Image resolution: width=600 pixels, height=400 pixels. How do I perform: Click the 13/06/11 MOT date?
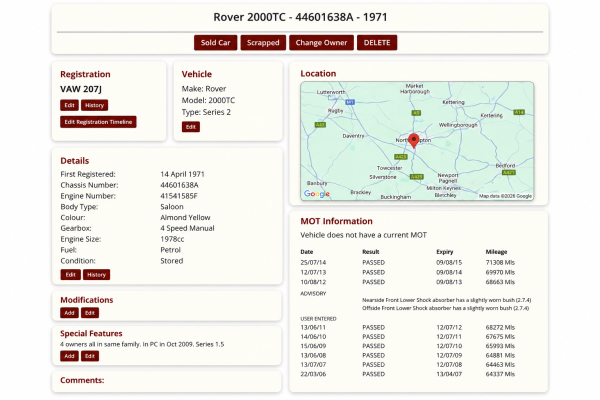pos(313,327)
